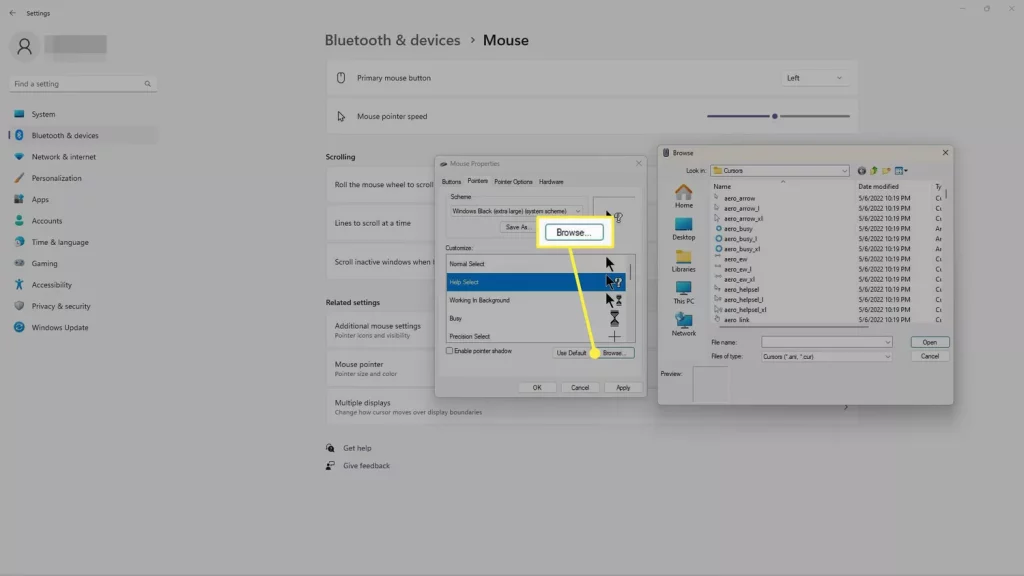Select the aero_helpsel_l cursor file
The image size is (1024, 576).
743,300
